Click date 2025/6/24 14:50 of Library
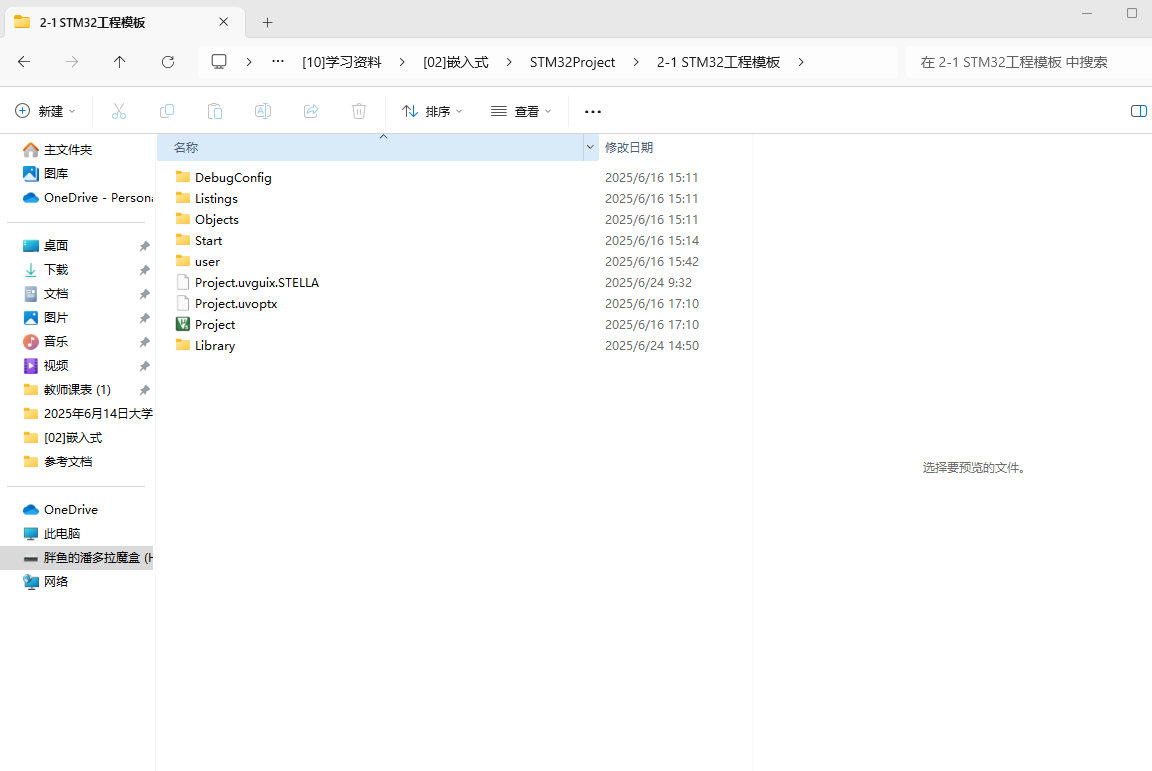Viewport: 1152px width, 771px height. [652, 345]
